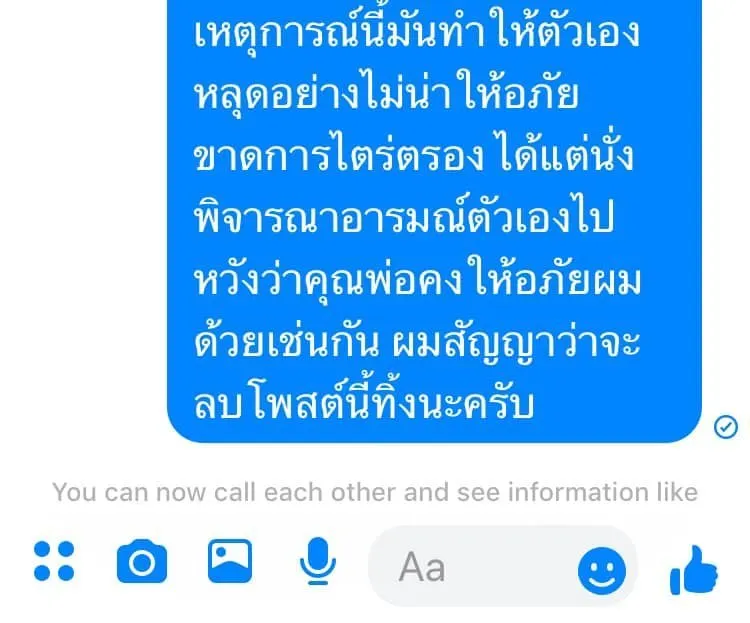The image size is (750, 623).
Task: Open the camera to take a photo
Action: pos(142,561)
